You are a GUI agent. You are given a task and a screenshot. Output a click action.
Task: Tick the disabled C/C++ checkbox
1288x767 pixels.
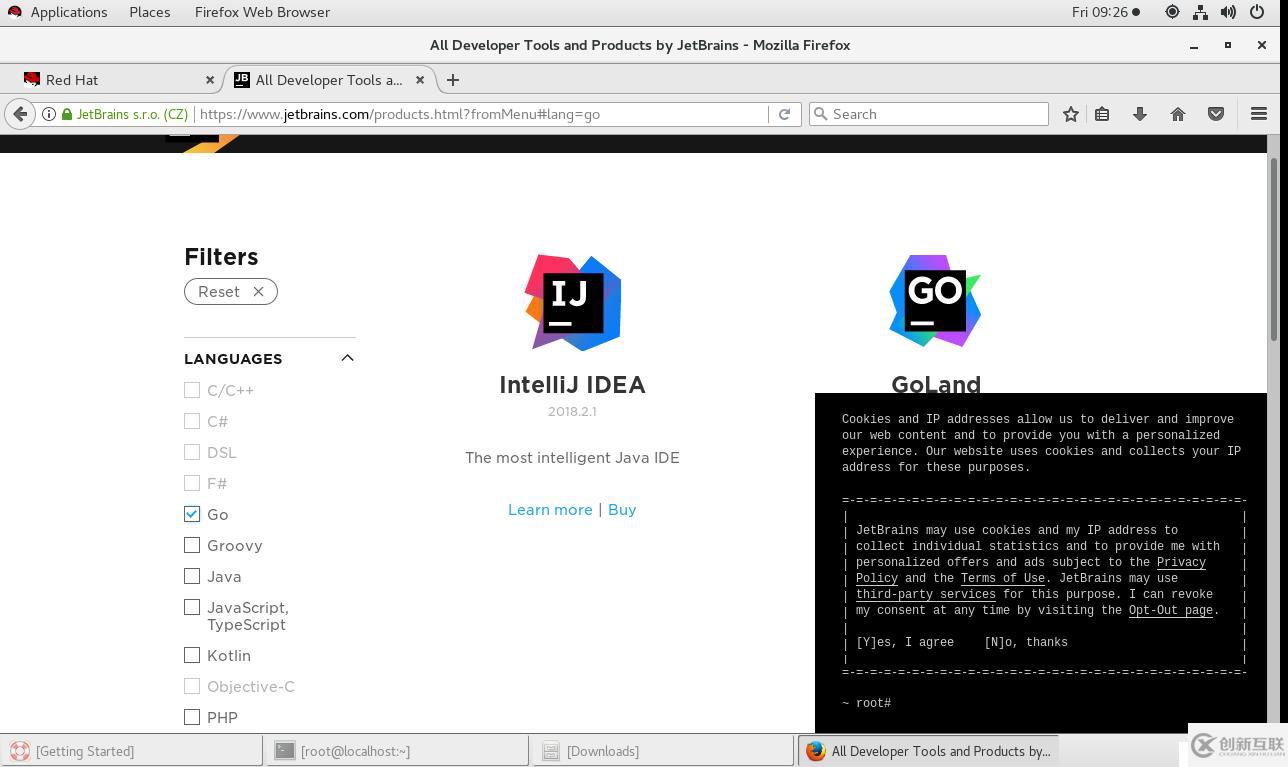point(192,390)
